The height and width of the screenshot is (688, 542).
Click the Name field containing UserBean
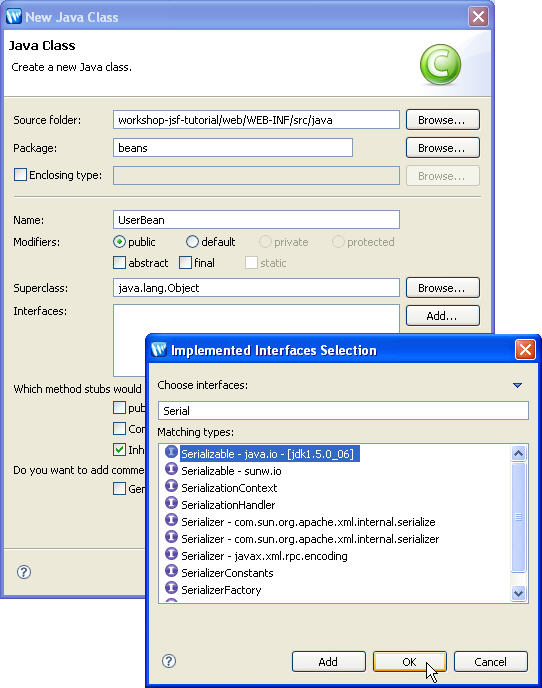(256, 220)
